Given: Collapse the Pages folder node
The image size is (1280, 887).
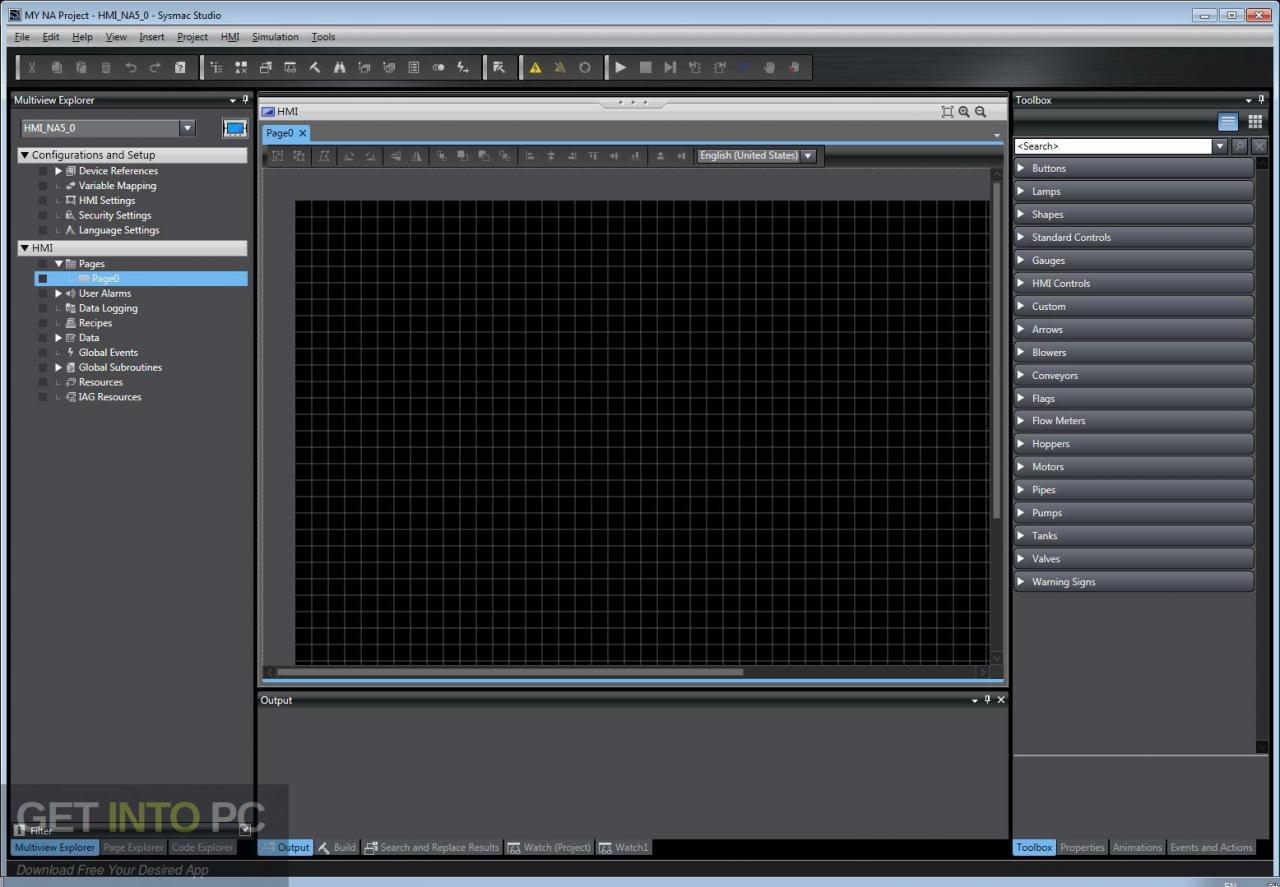Looking at the screenshot, I should click(58, 264).
